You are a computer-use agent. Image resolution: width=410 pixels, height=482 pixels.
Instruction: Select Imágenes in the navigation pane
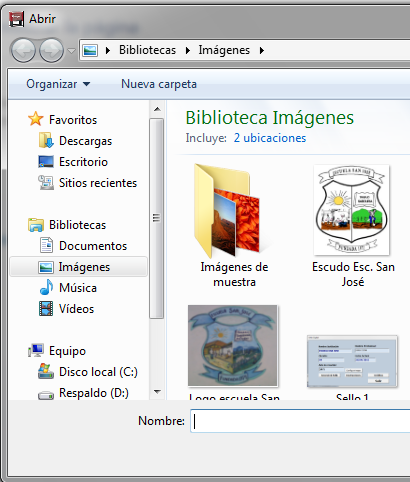[79, 267]
